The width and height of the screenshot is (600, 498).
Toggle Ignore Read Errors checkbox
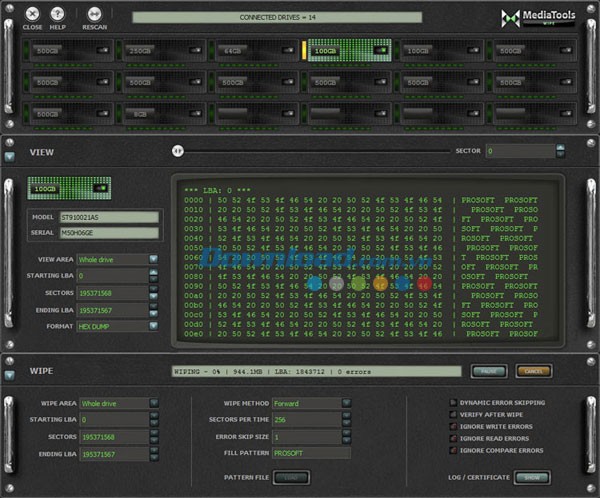pos(454,439)
